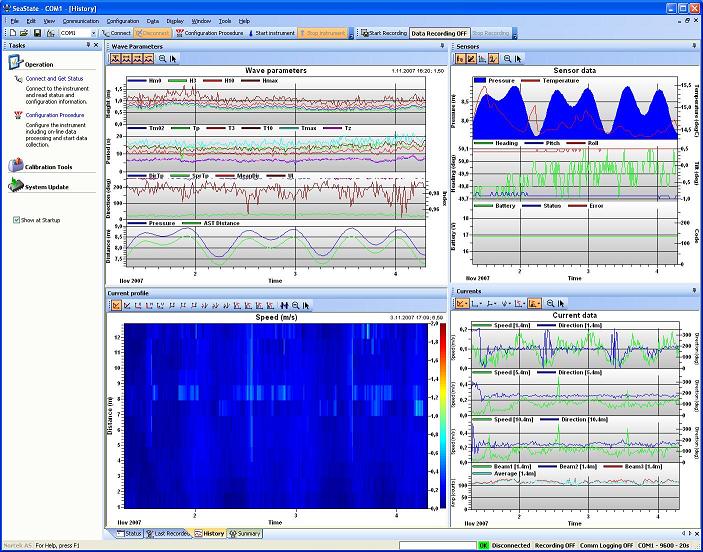Uncheck the Show at Startup checkbox
This screenshot has width=703, height=552.
[17, 219]
